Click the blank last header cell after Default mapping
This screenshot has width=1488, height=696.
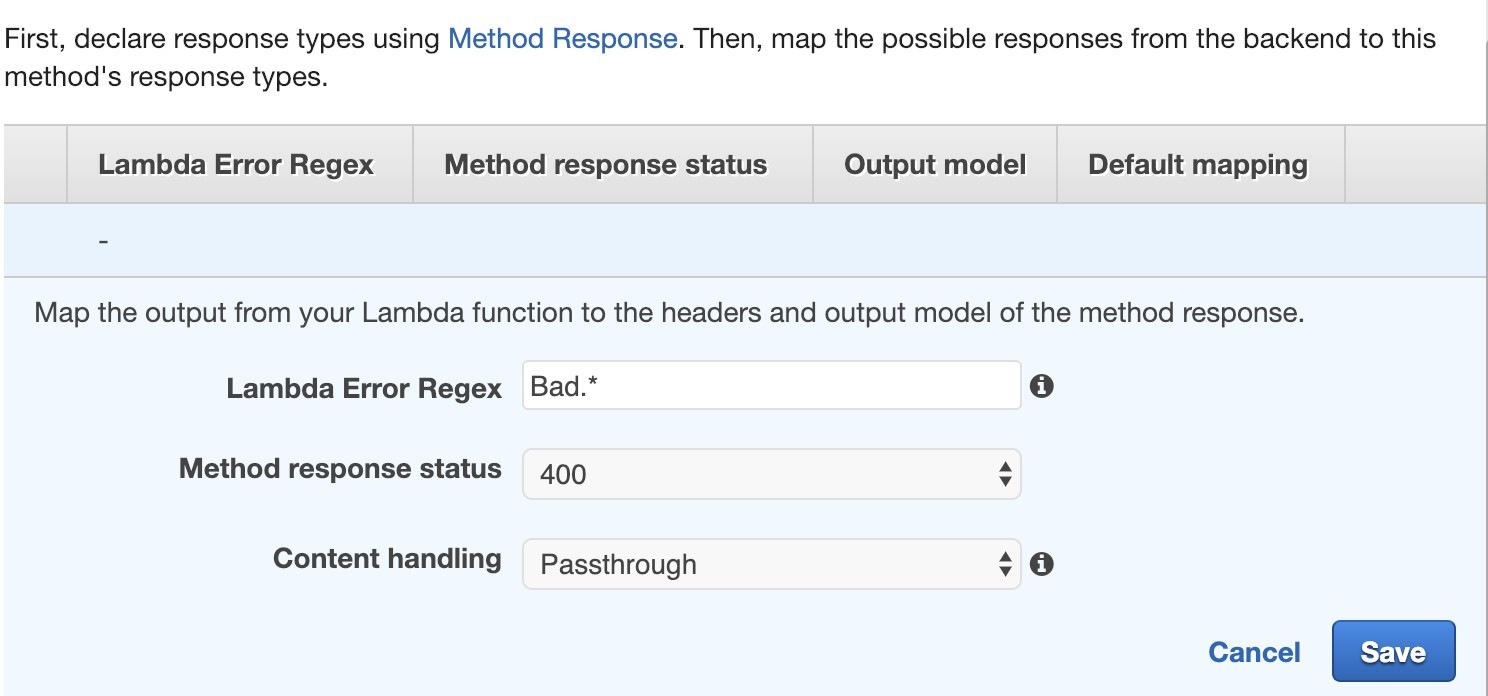coord(1416,165)
